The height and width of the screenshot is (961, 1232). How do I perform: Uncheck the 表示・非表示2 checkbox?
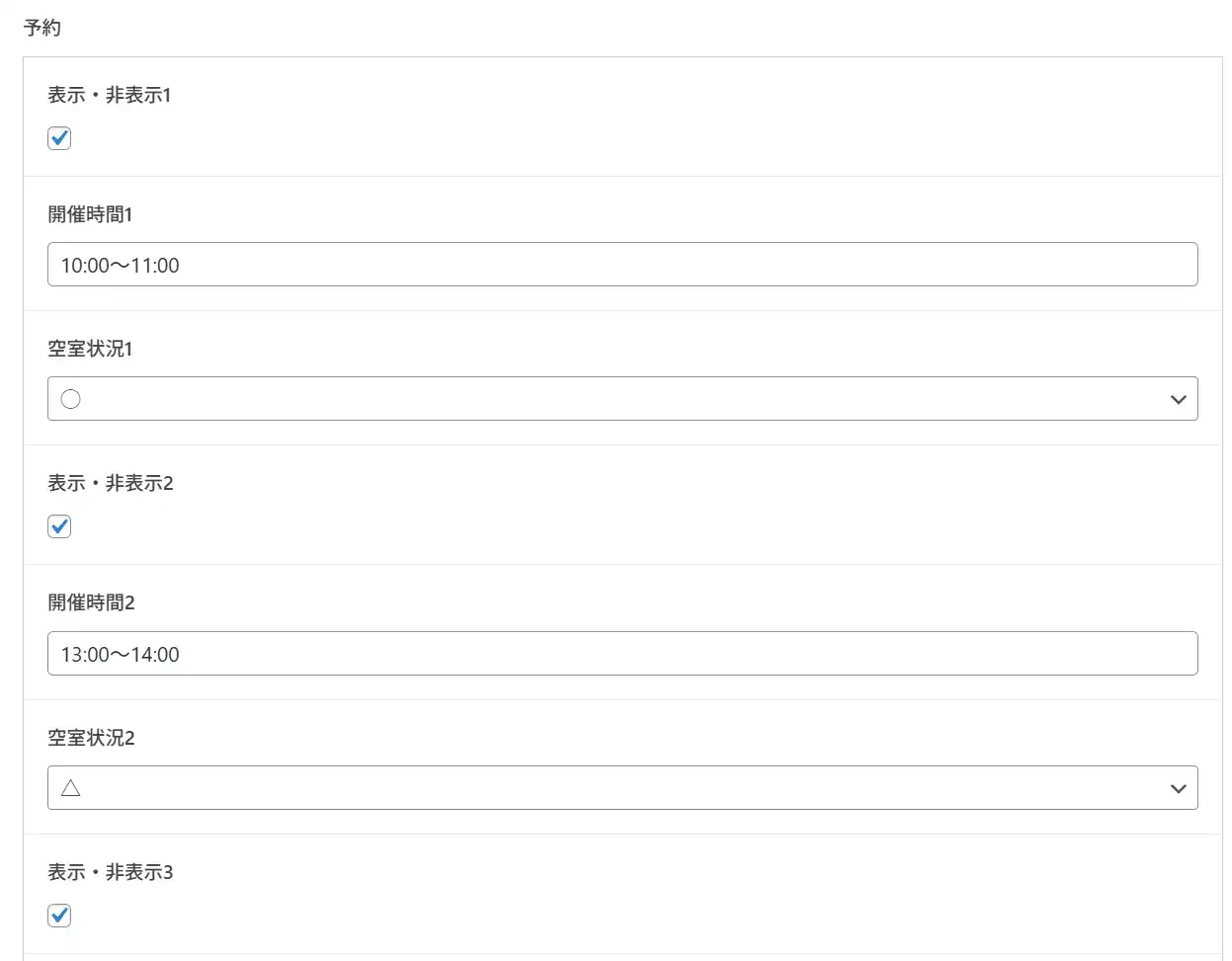click(59, 526)
